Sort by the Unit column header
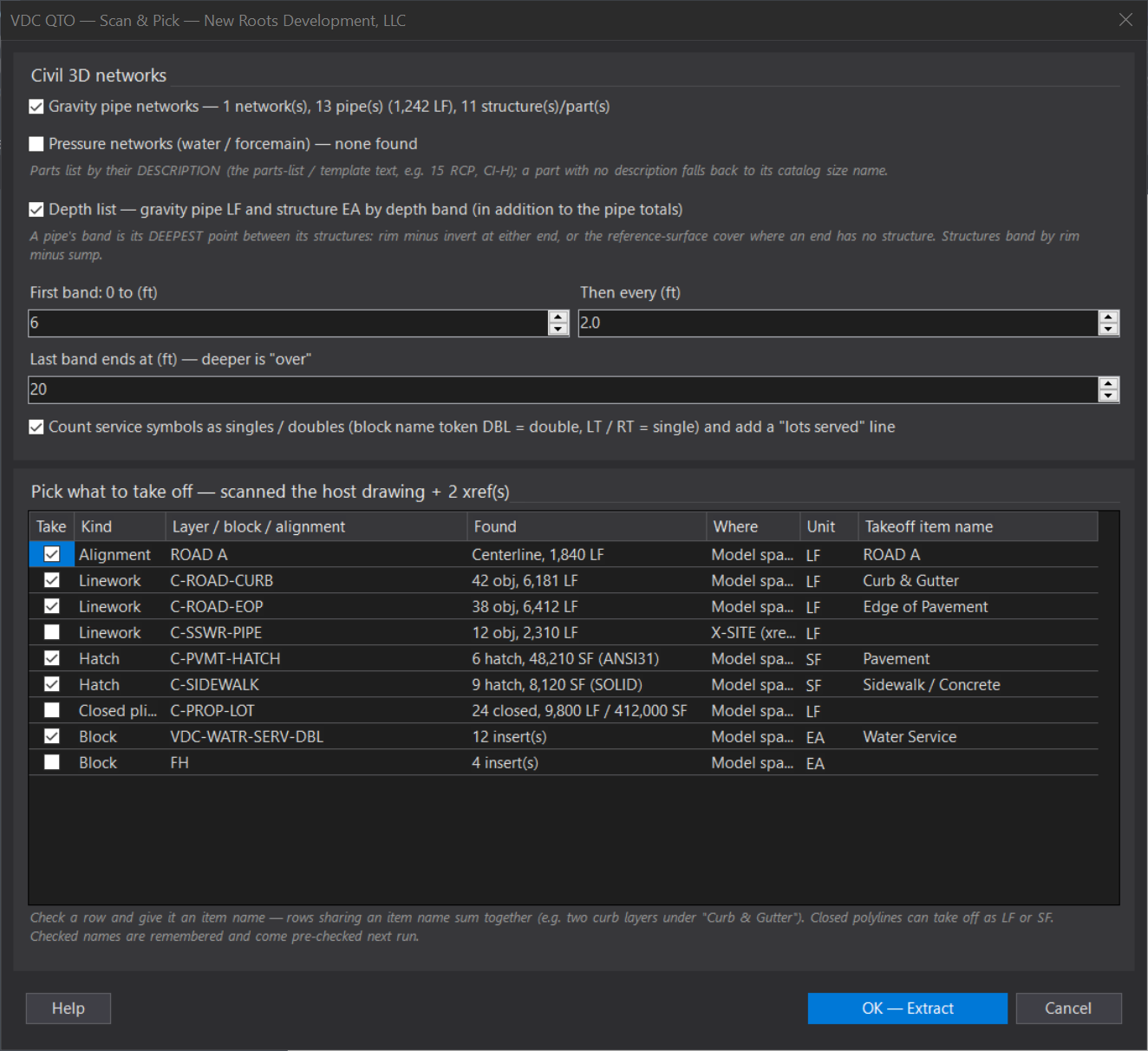This screenshot has height=1051, width=1148. click(829, 526)
